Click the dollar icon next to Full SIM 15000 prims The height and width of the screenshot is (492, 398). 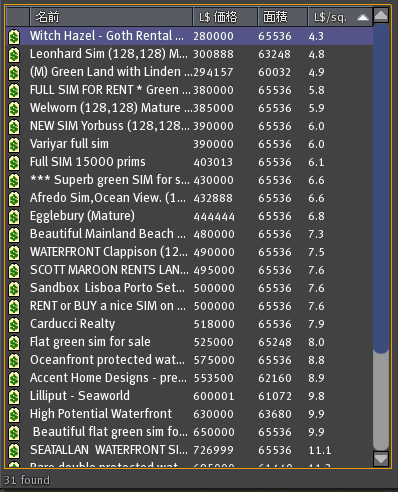tap(14, 162)
